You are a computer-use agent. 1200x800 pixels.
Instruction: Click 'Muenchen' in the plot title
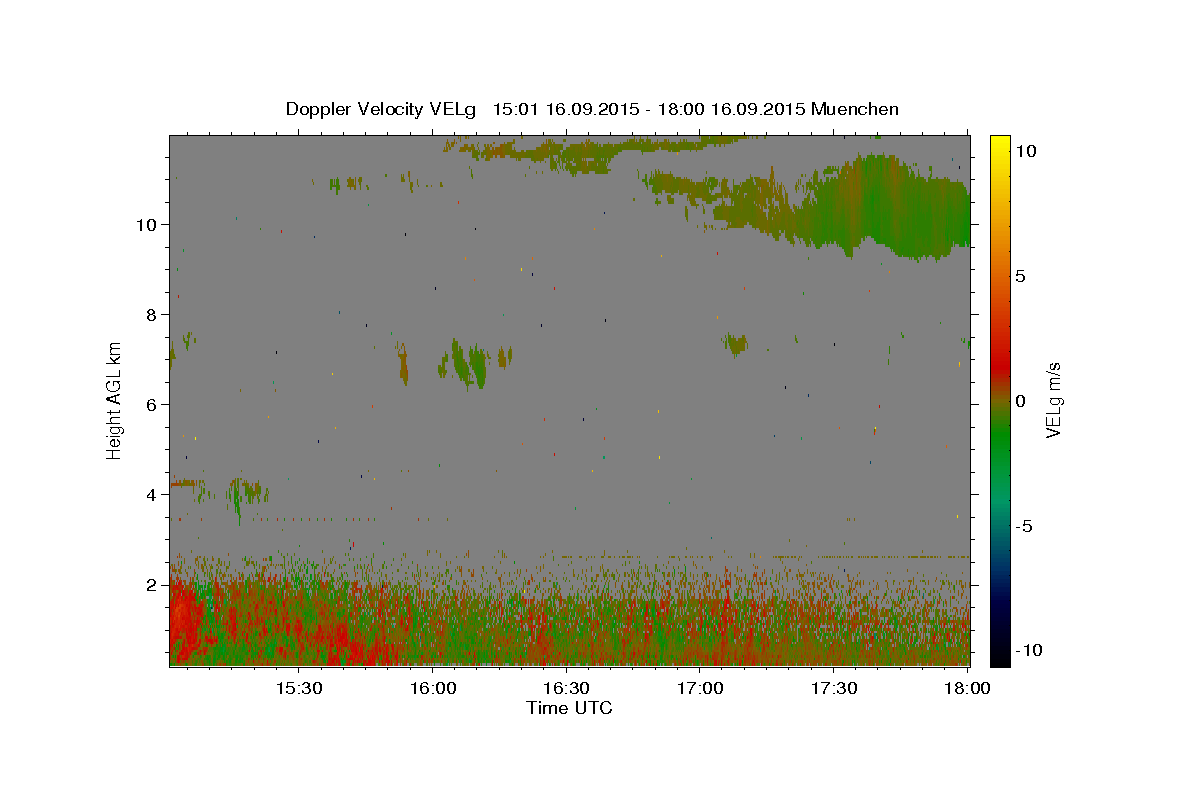pos(855,109)
